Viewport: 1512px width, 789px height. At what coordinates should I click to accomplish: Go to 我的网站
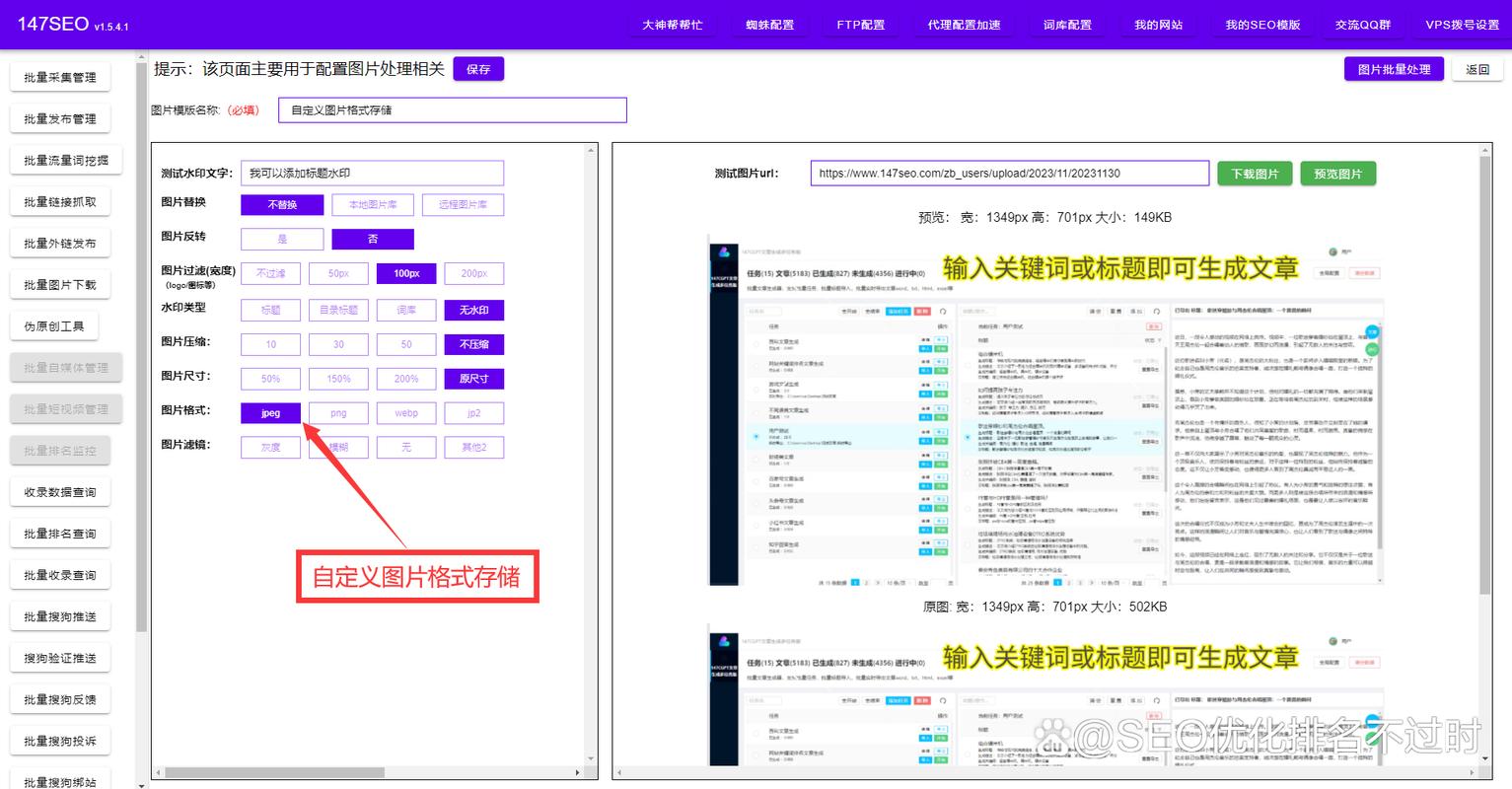[x=1158, y=25]
